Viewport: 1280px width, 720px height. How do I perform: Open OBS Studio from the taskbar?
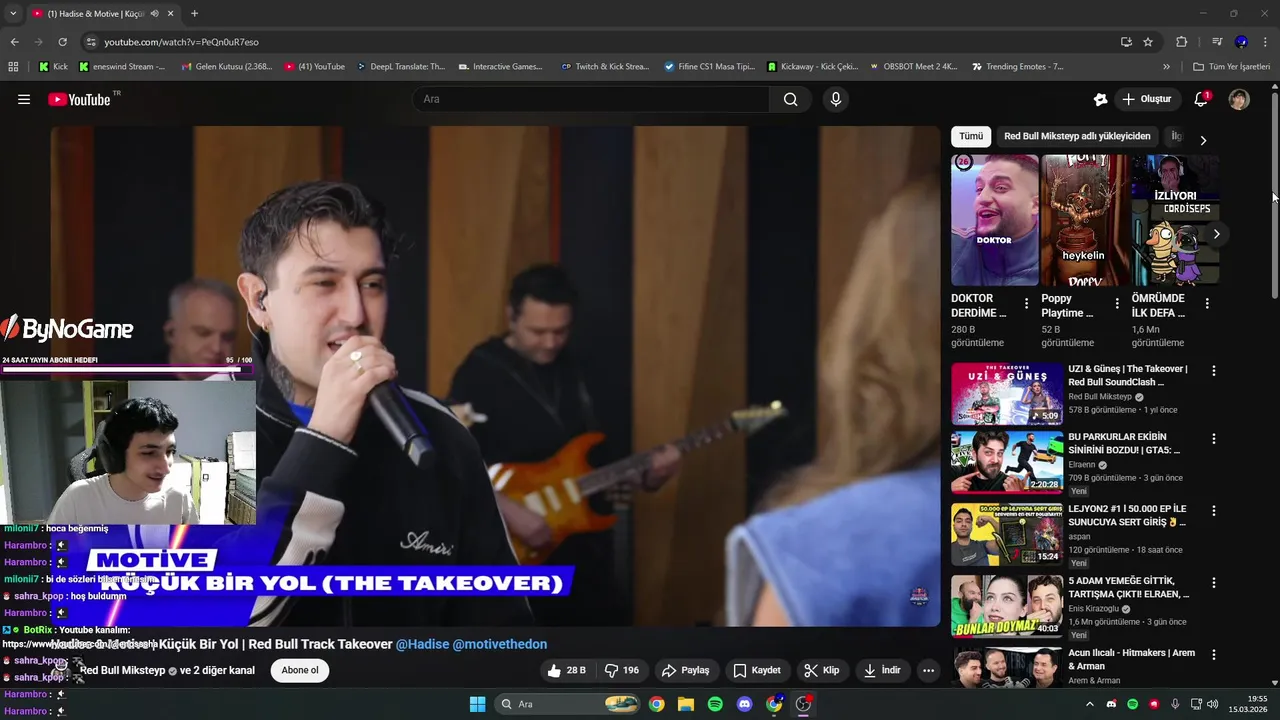click(x=803, y=704)
